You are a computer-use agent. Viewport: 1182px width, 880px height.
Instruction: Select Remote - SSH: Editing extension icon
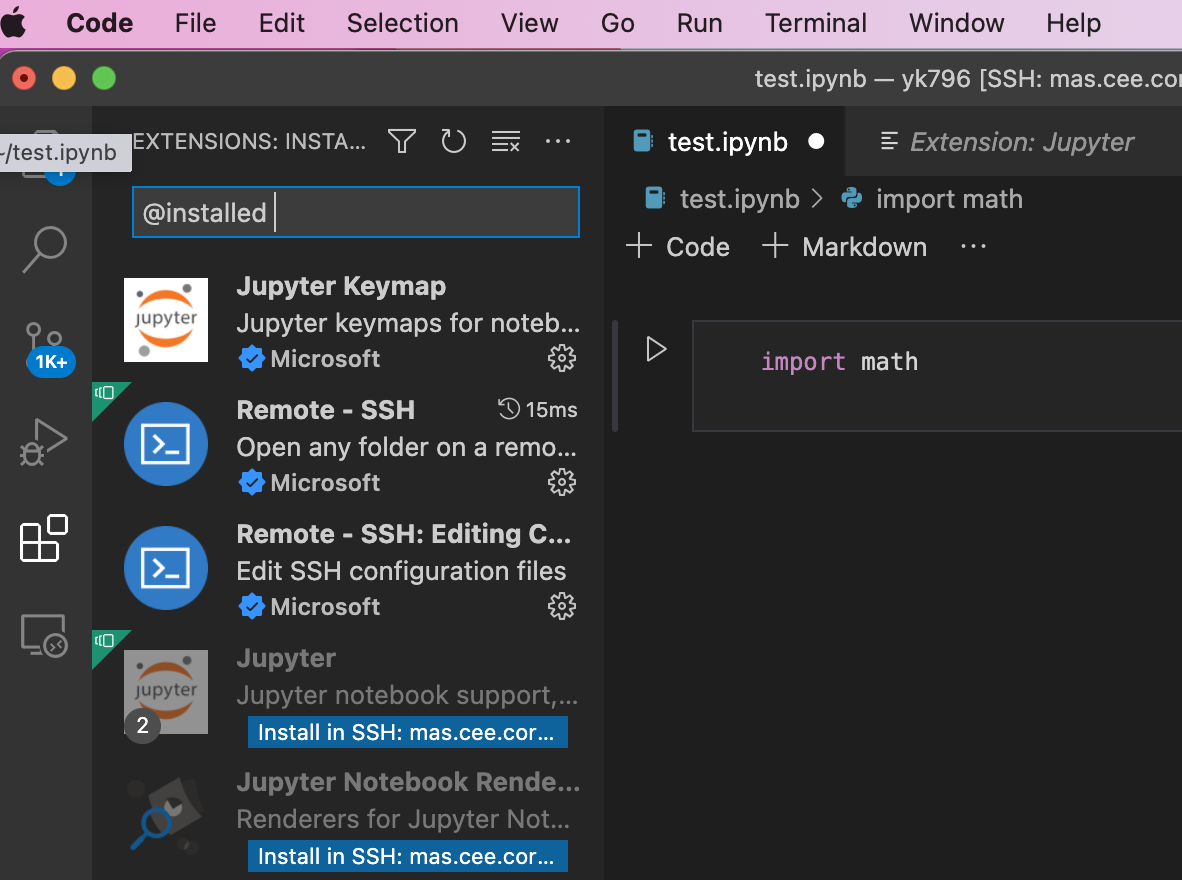tap(166, 567)
